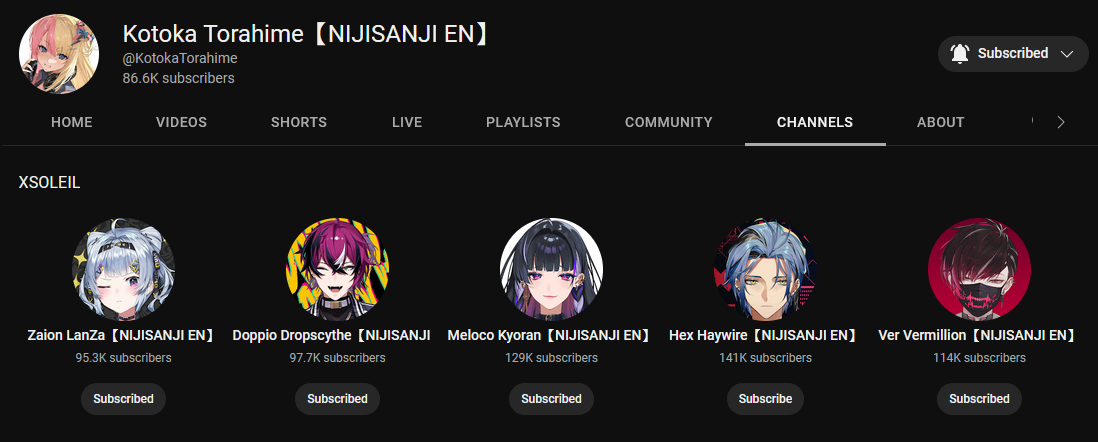Screen dimensions: 1098x442
Task: Open Kotoka Torahime channel avatar
Action: 59,54
